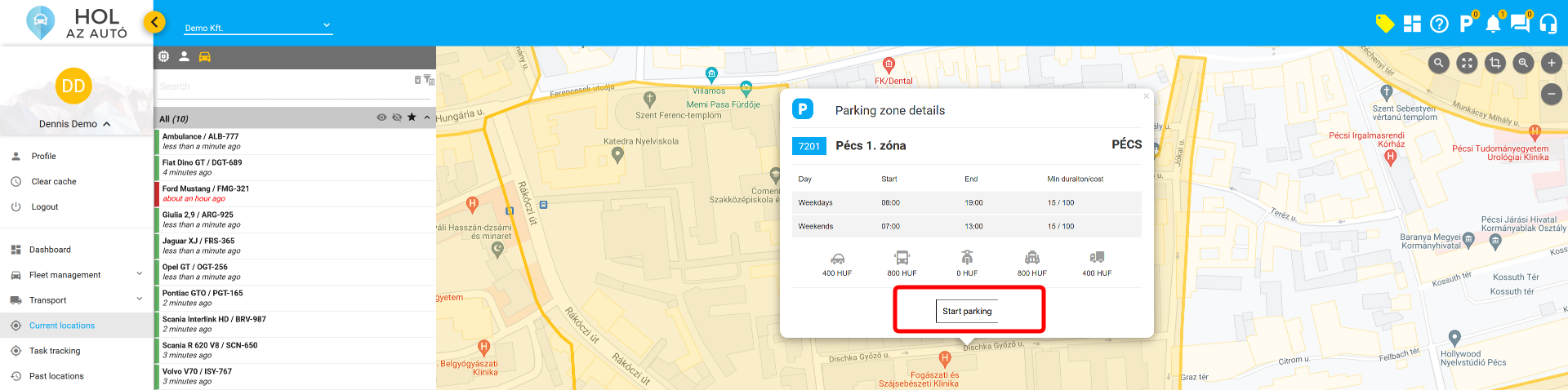Viewport: 1568px width, 390px height.
Task: Hide all vehicles with crossed-eye icon
Action: [397, 117]
